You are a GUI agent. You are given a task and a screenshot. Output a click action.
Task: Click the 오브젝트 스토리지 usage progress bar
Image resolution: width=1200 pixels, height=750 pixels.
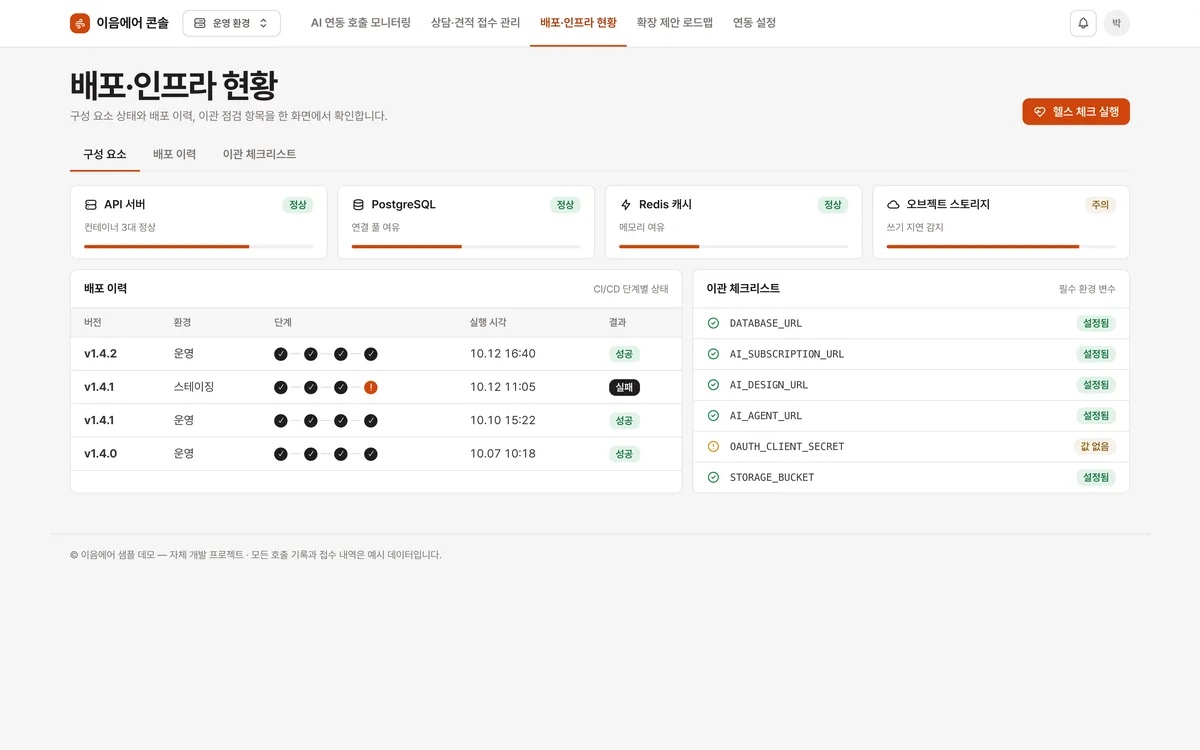(x=1001, y=246)
